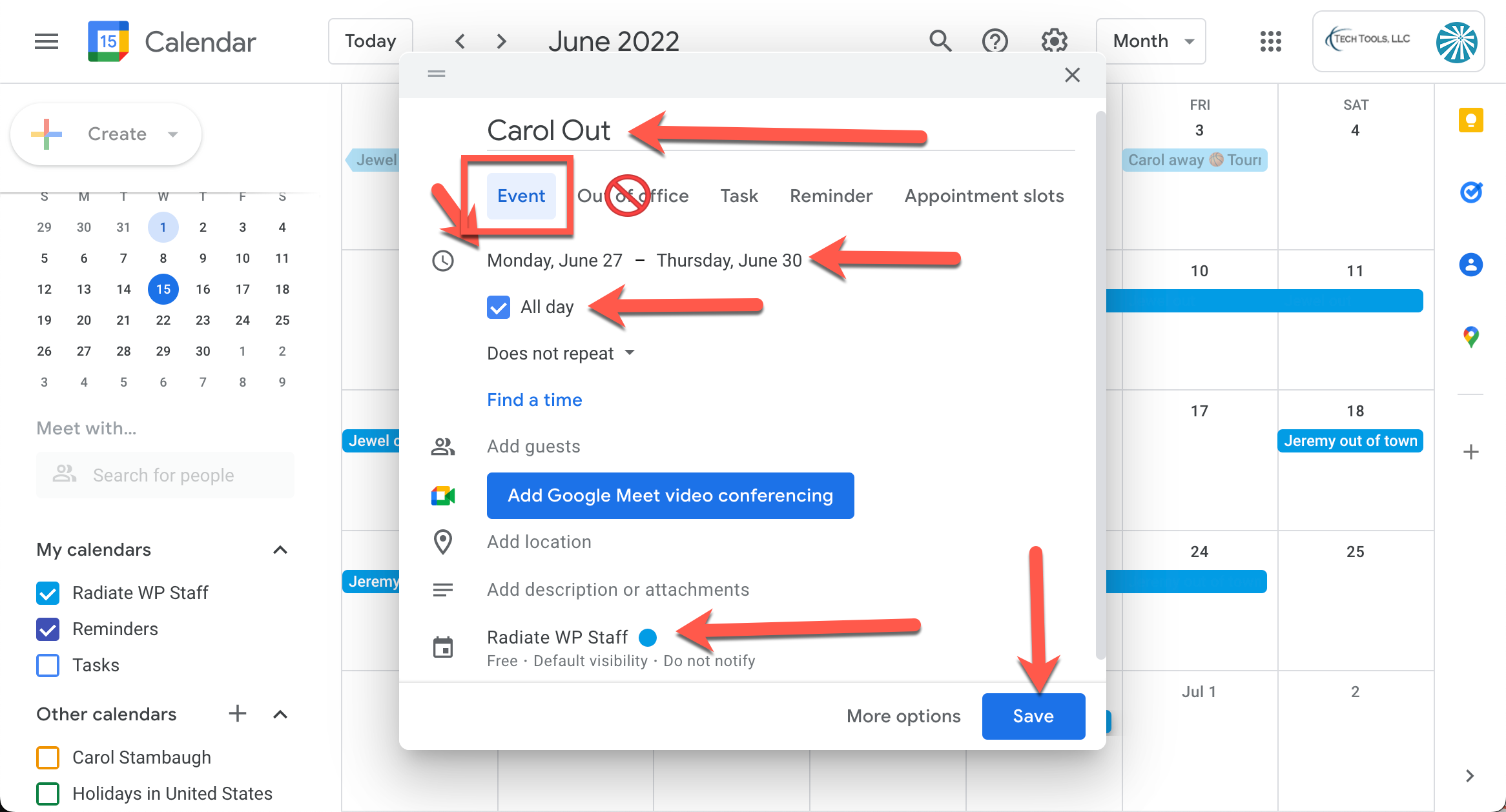1506x812 pixels.
Task: Open the Tasks side panel icon
Action: click(1470, 192)
